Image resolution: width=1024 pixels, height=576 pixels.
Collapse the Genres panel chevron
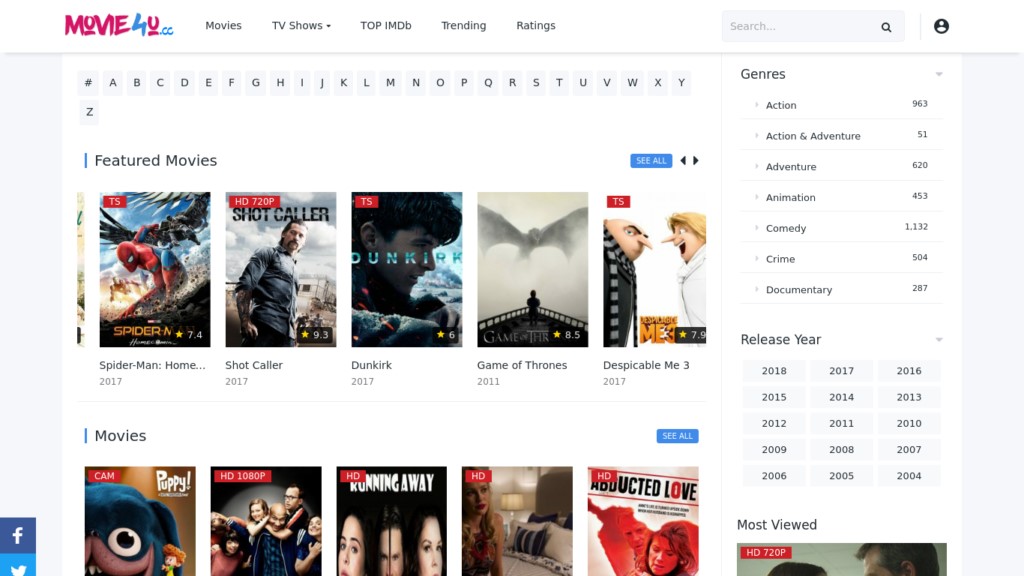pyautogui.click(x=938, y=73)
